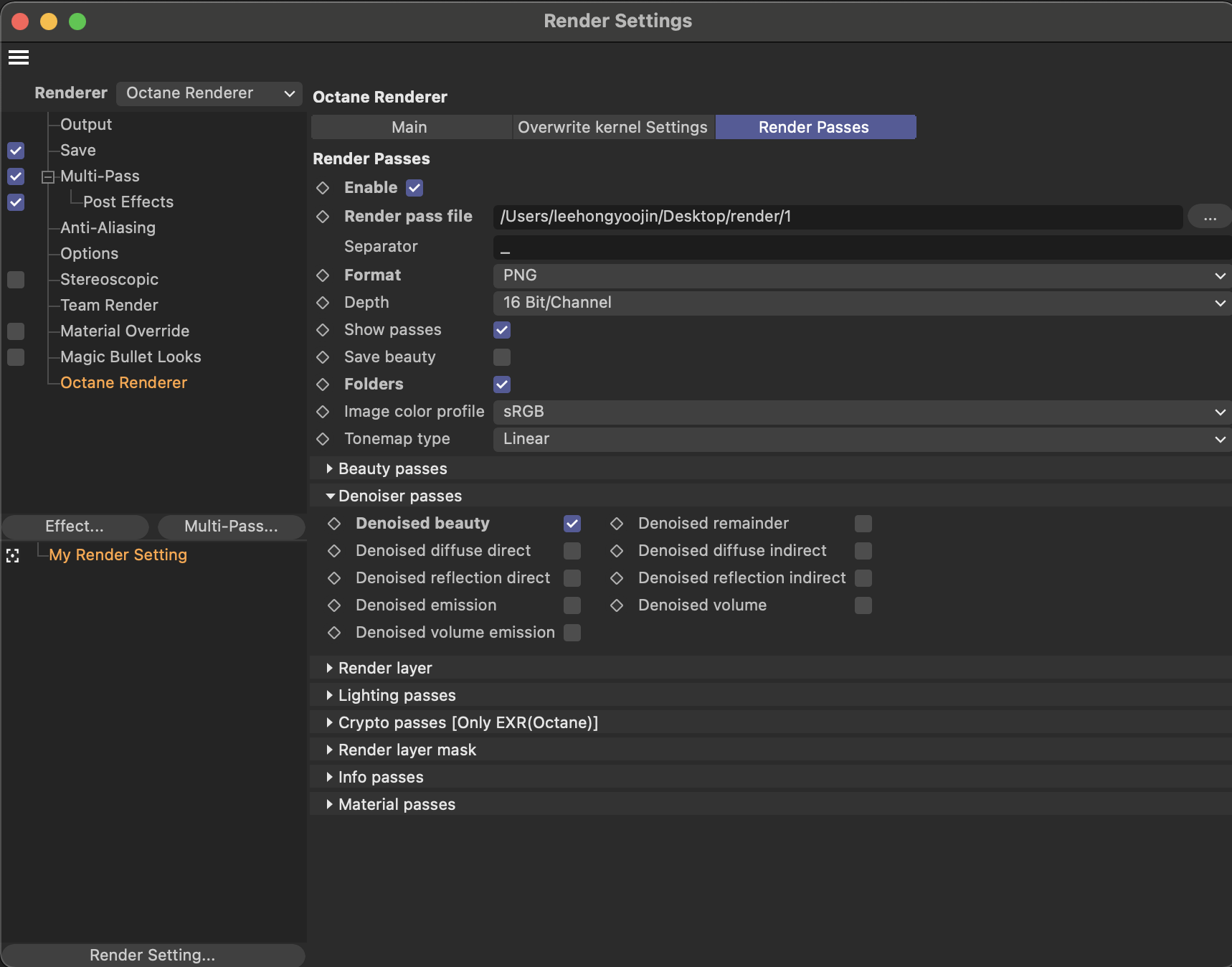Expand the Render layer section
The height and width of the screenshot is (967, 1232).
[x=330, y=668]
